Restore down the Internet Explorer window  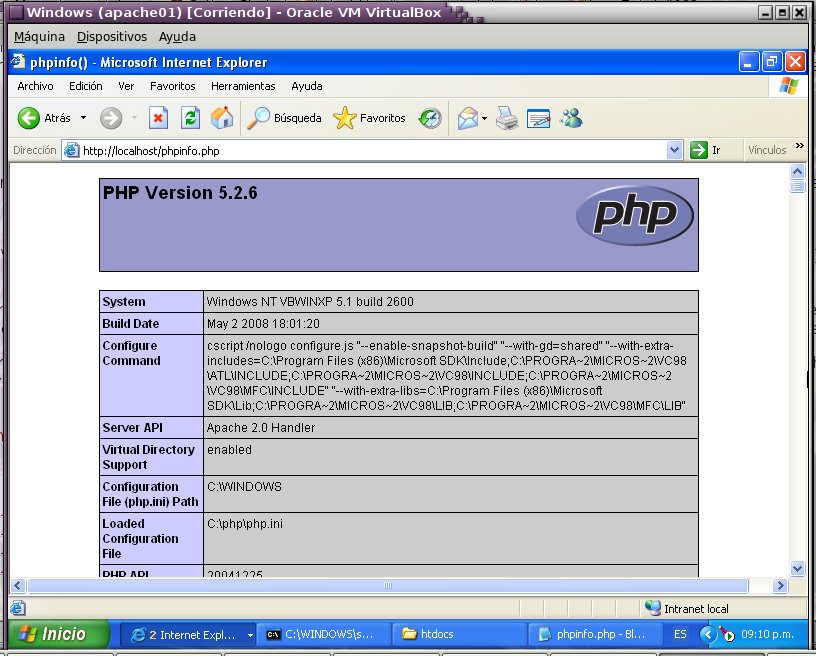[772, 62]
